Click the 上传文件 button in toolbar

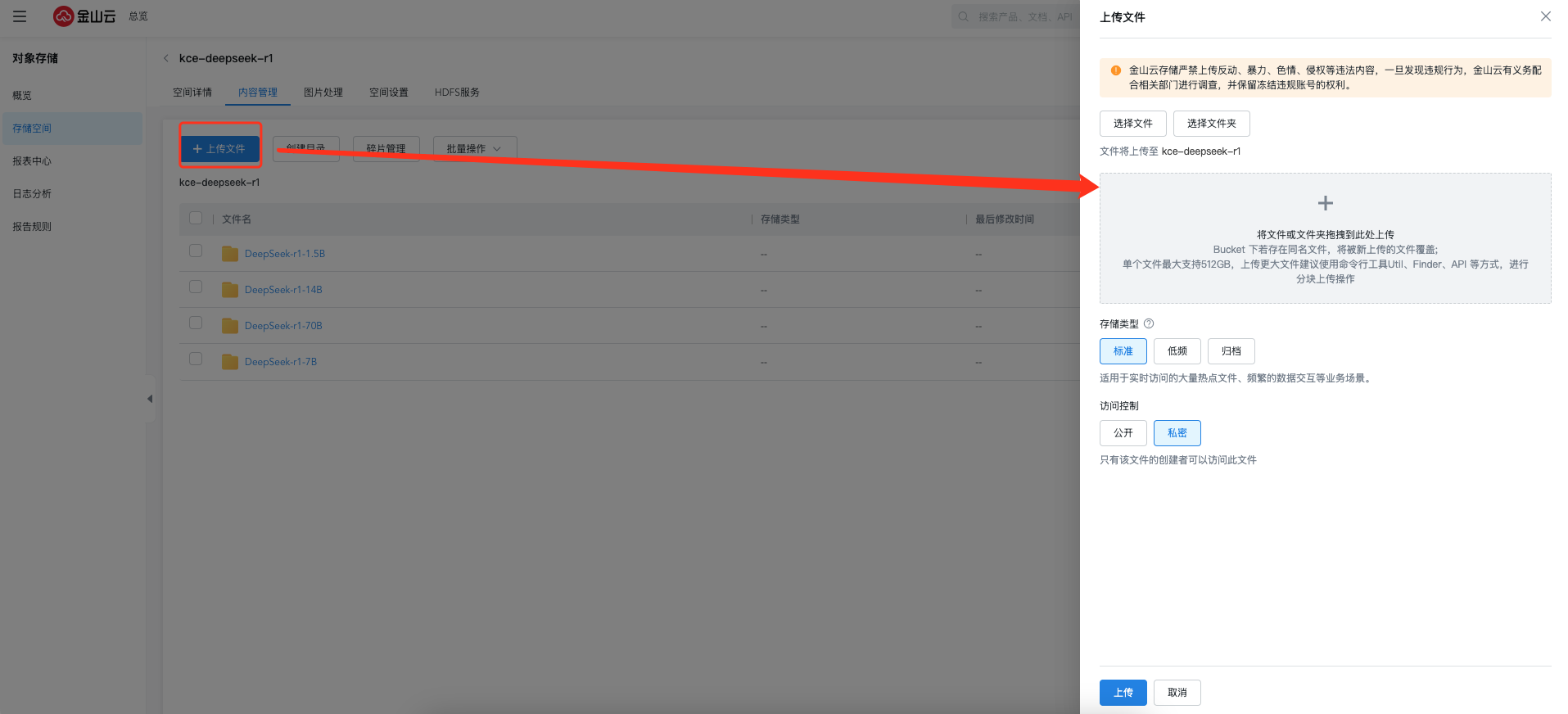point(219,149)
